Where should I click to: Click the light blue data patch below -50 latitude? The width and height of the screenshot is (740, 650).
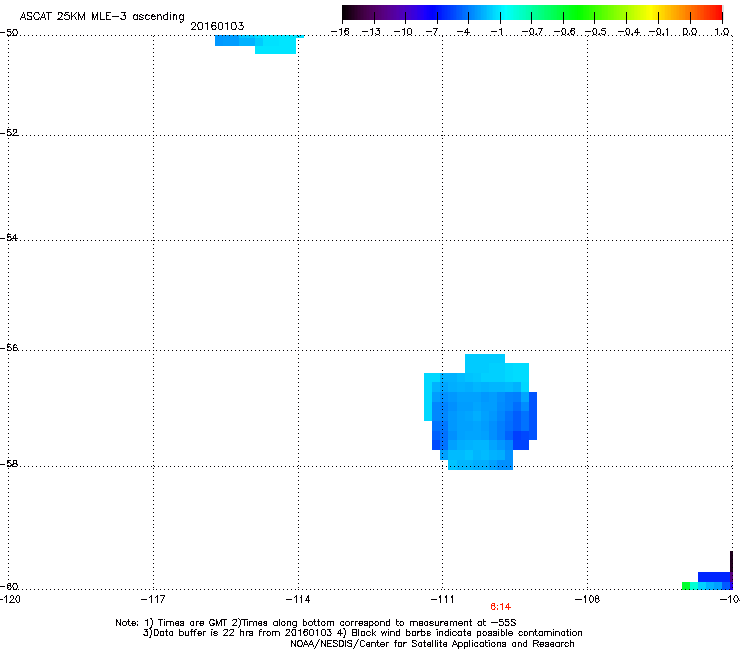259,44
